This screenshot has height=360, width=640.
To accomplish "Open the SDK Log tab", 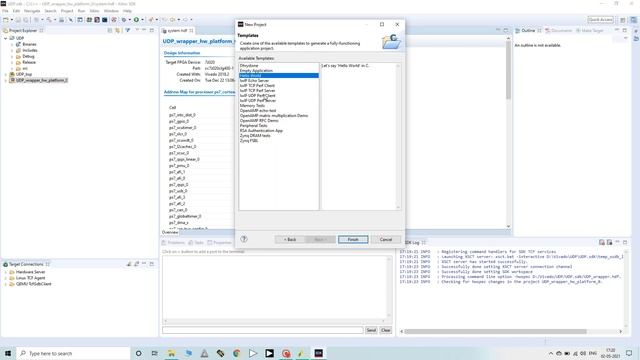I will [413, 242].
